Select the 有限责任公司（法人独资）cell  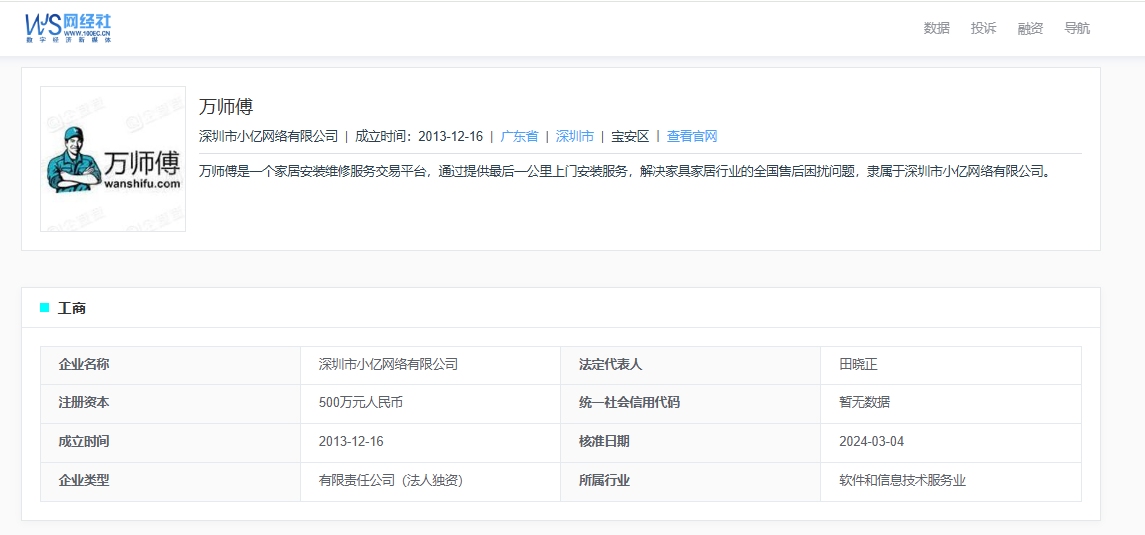click(430, 482)
